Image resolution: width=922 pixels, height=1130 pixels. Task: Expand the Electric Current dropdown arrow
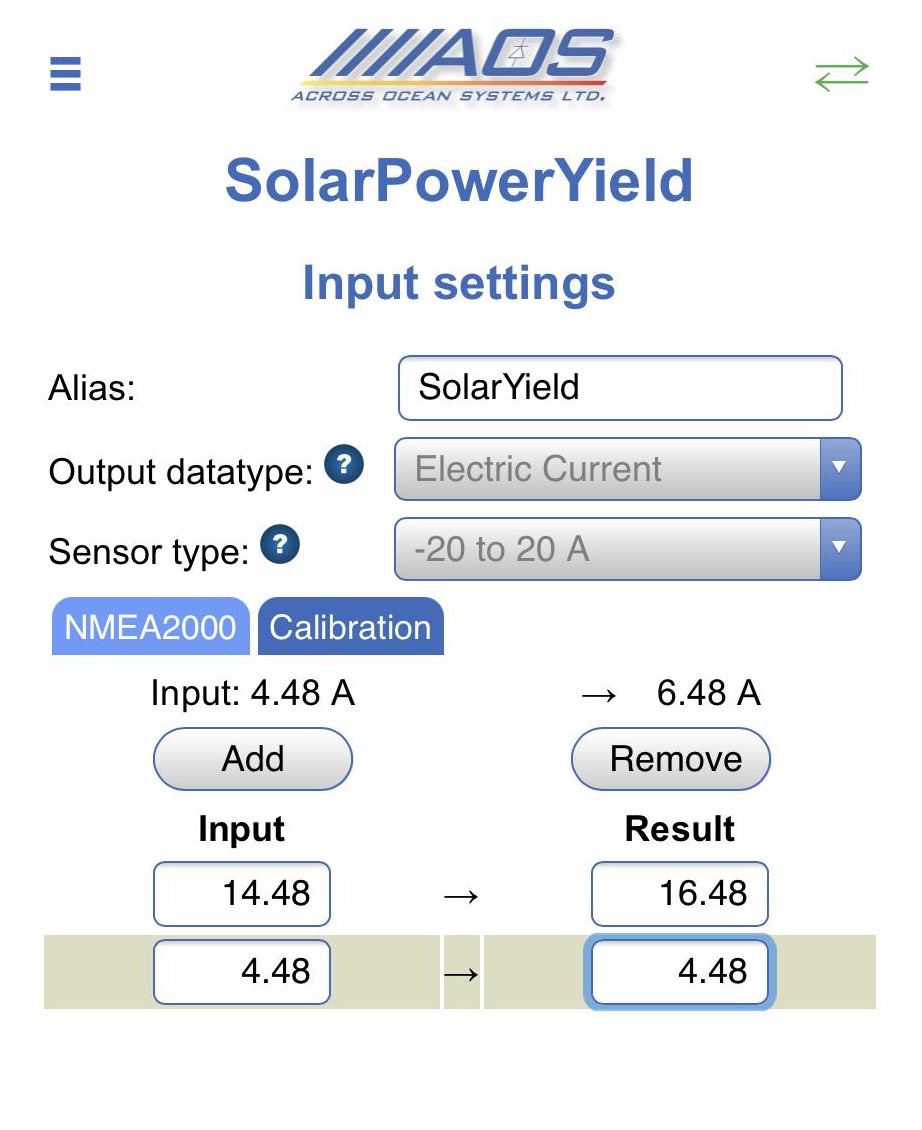coord(840,468)
